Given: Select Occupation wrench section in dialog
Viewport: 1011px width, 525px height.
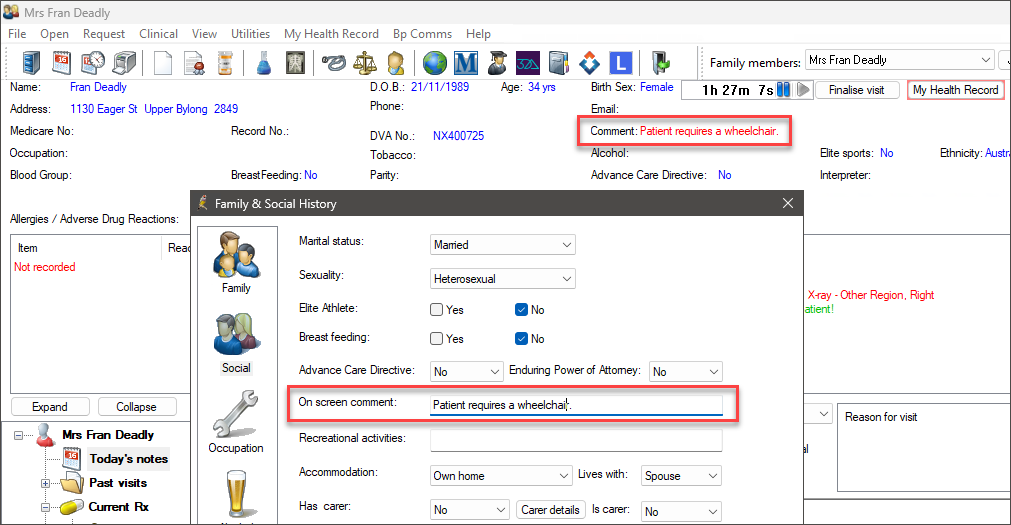Looking at the screenshot, I should [236, 422].
